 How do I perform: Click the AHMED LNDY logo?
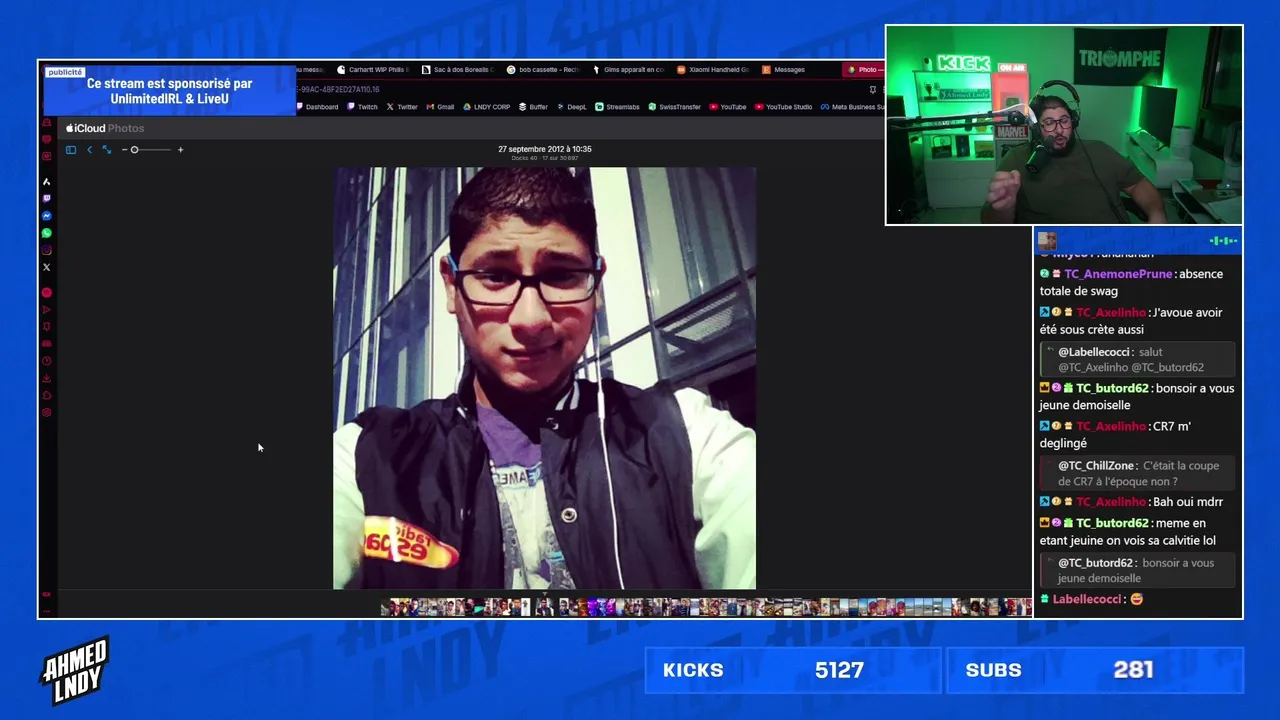click(x=75, y=670)
